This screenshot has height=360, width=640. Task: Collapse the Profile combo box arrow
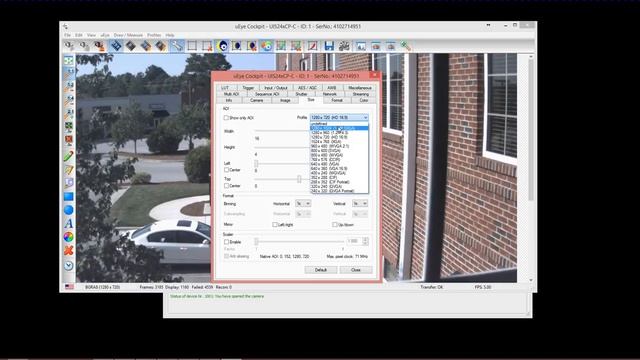point(365,118)
